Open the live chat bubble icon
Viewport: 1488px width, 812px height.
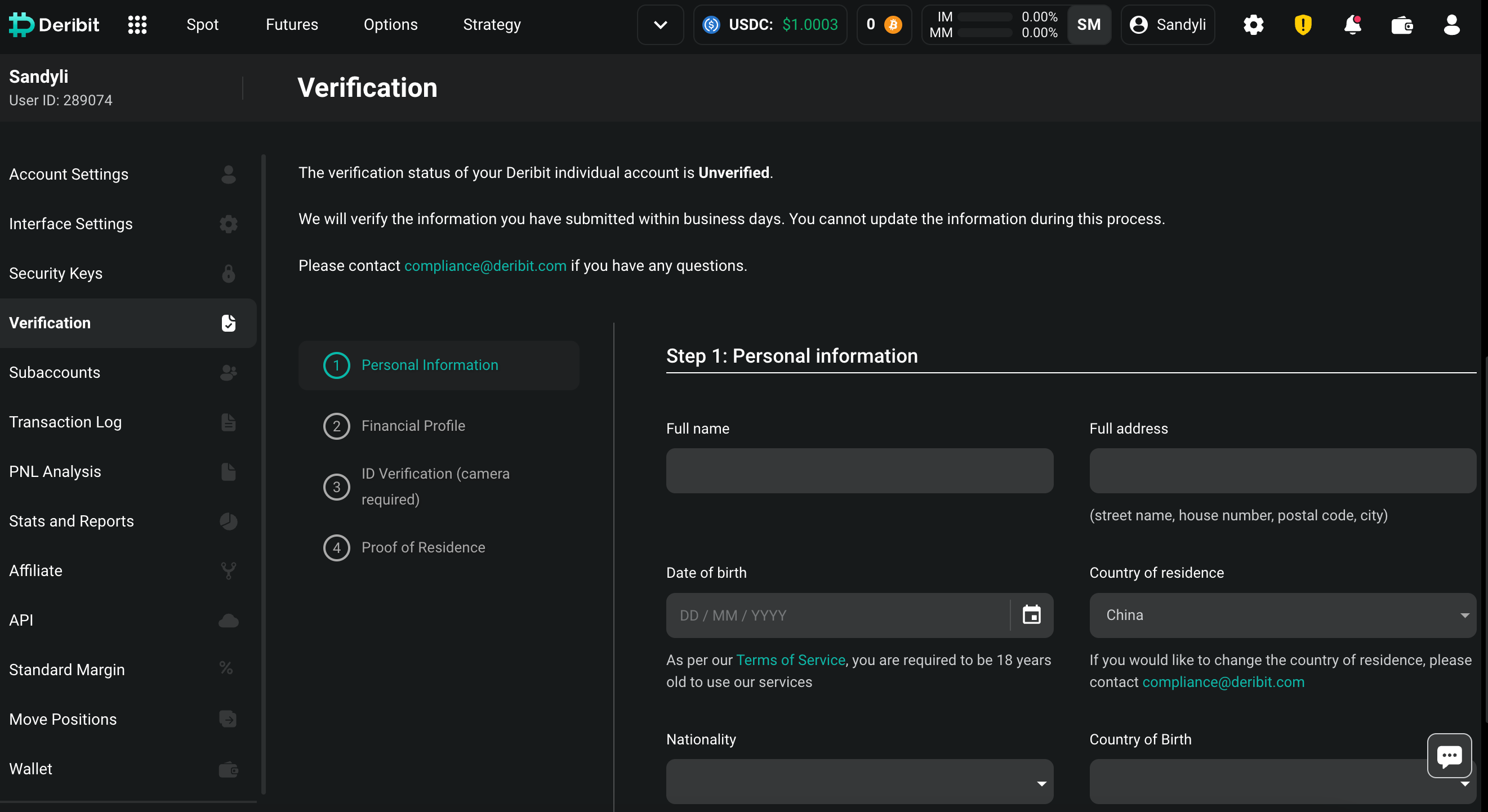[1449, 755]
